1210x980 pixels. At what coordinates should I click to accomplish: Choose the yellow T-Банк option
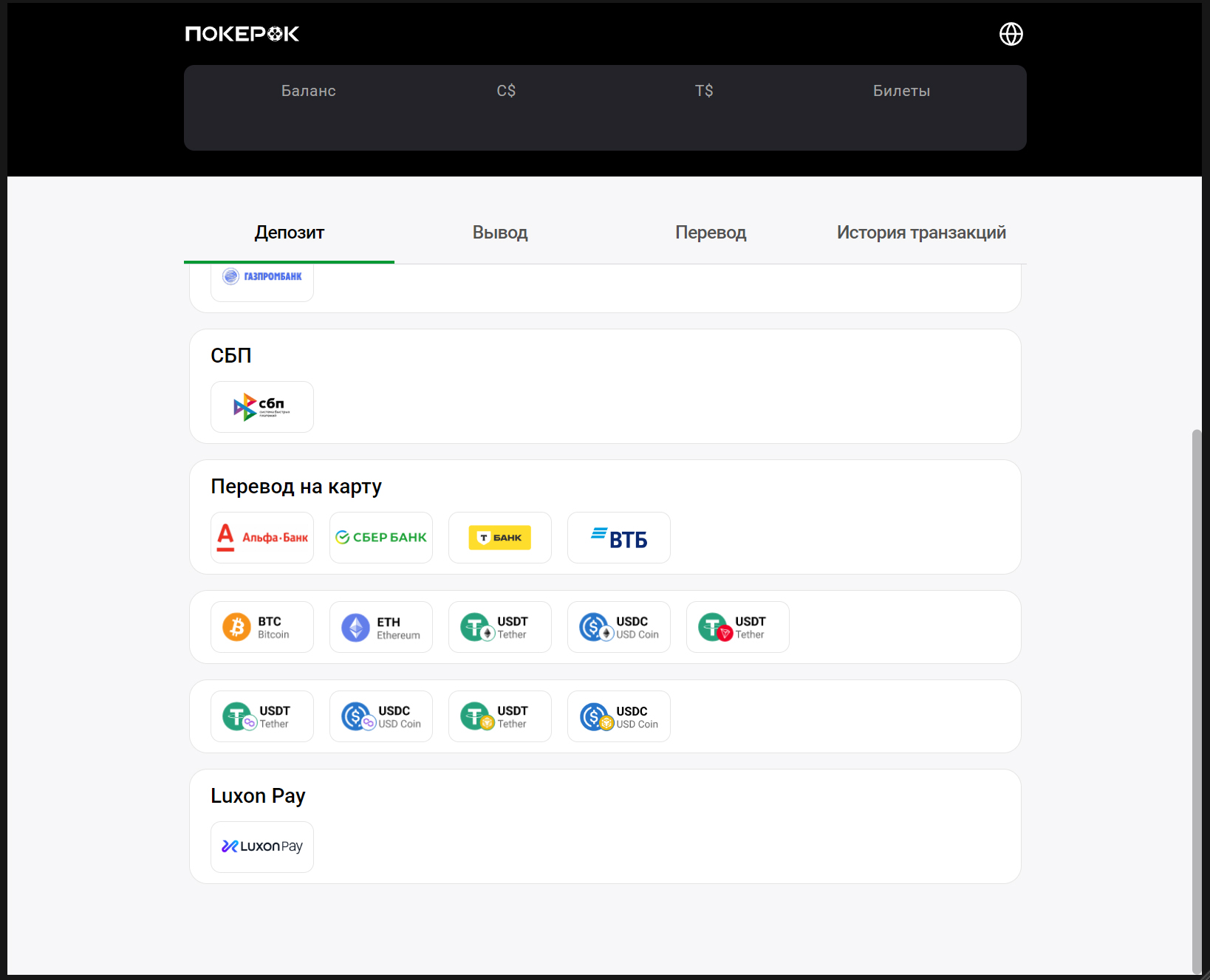(500, 538)
